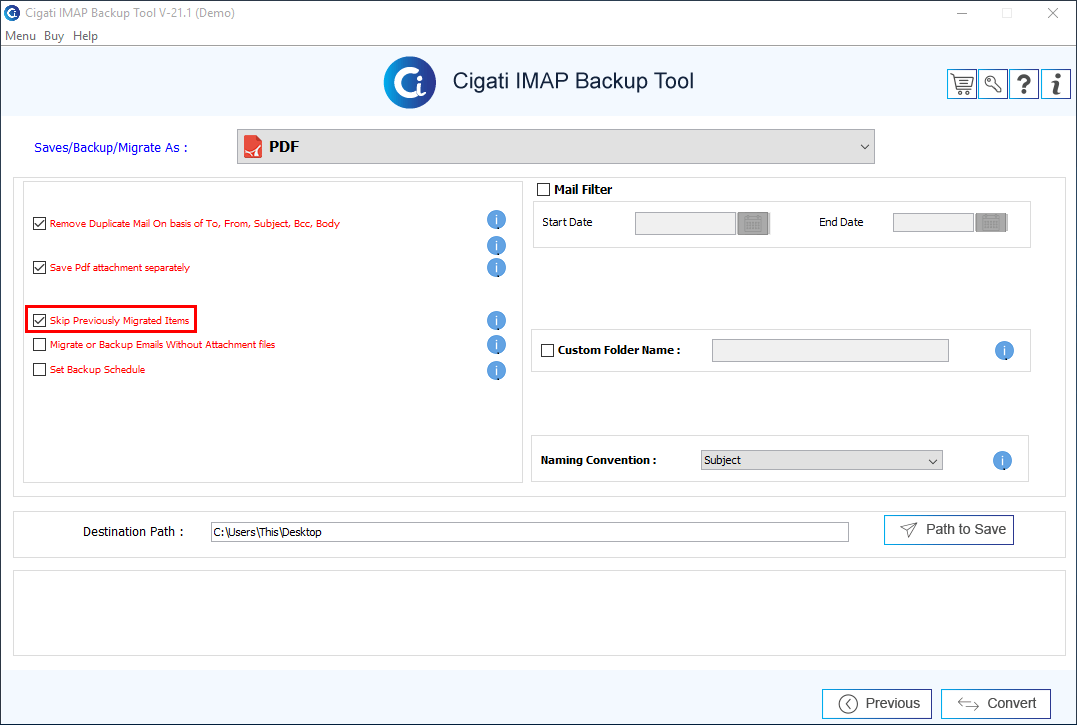Image resolution: width=1077 pixels, height=725 pixels.
Task: Click the key activation icon
Action: [993, 84]
